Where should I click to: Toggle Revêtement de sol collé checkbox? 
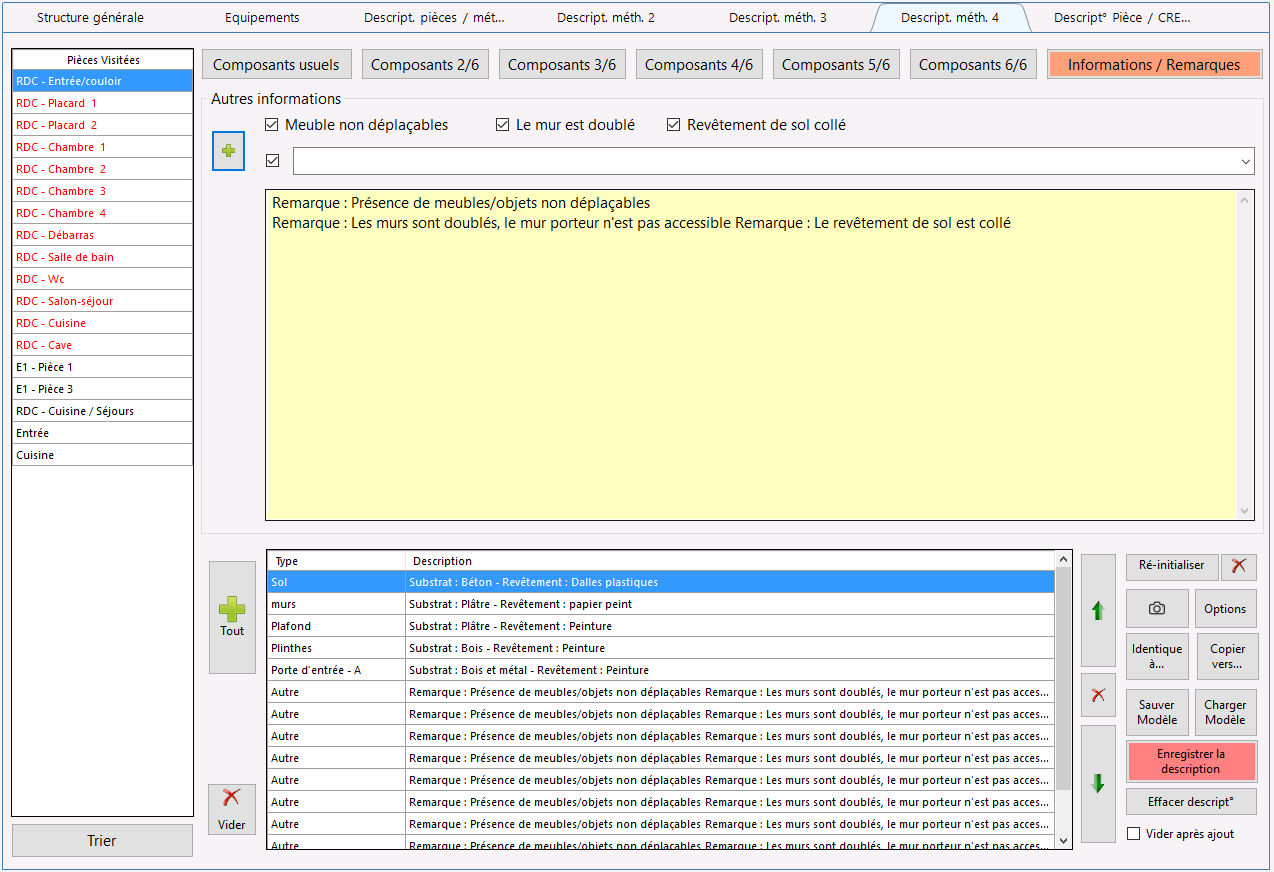click(x=673, y=125)
